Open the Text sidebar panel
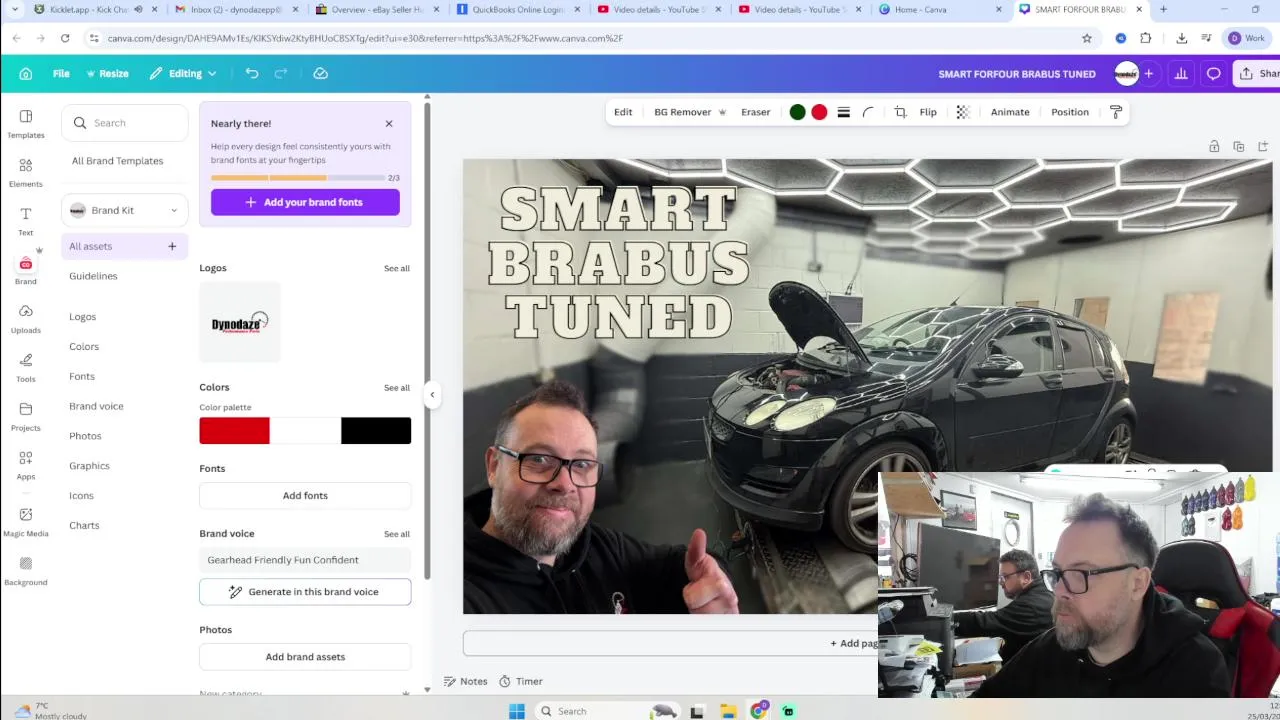Image resolution: width=1280 pixels, height=720 pixels. (26, 221)
